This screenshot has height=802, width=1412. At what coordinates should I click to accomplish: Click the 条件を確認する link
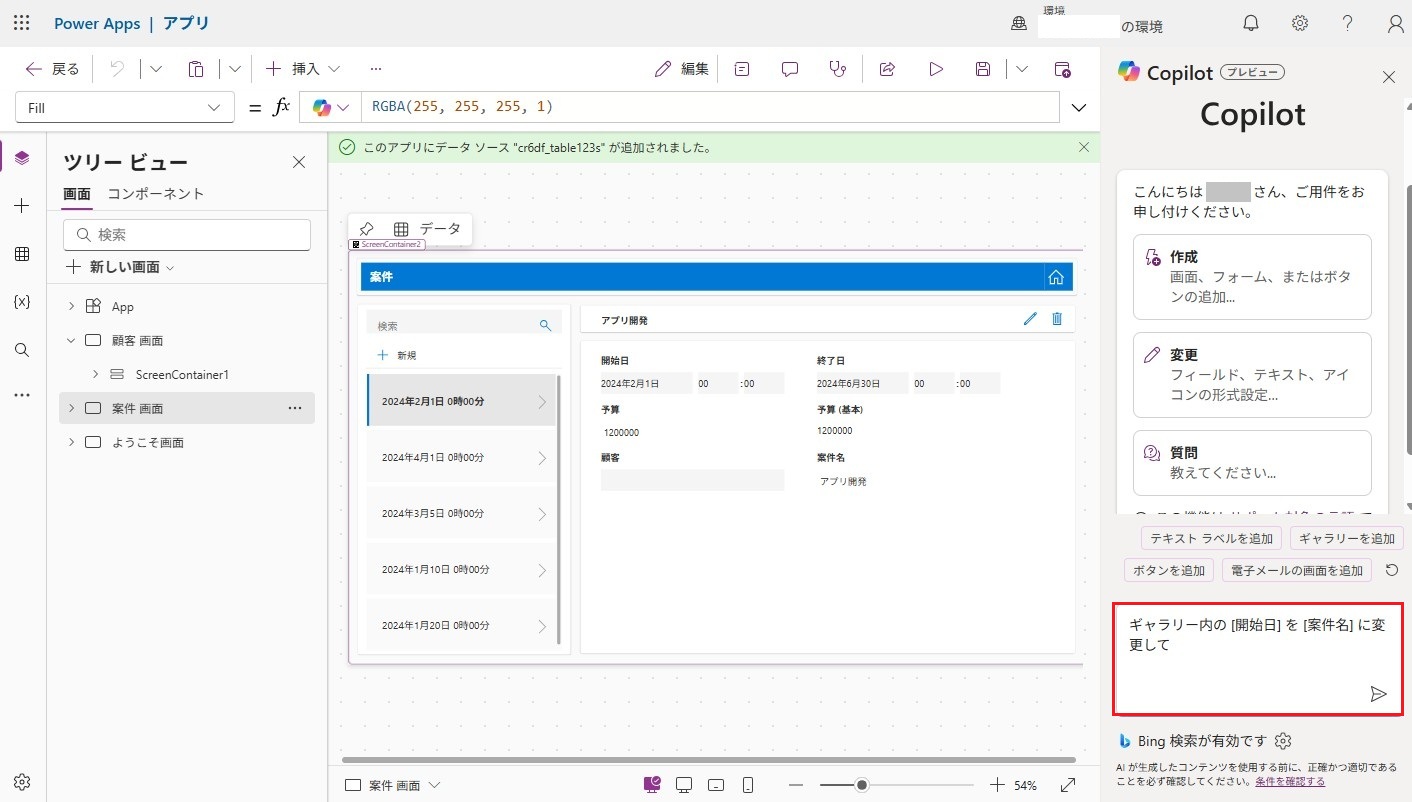pyautogui.click(x=1290, y=781)
